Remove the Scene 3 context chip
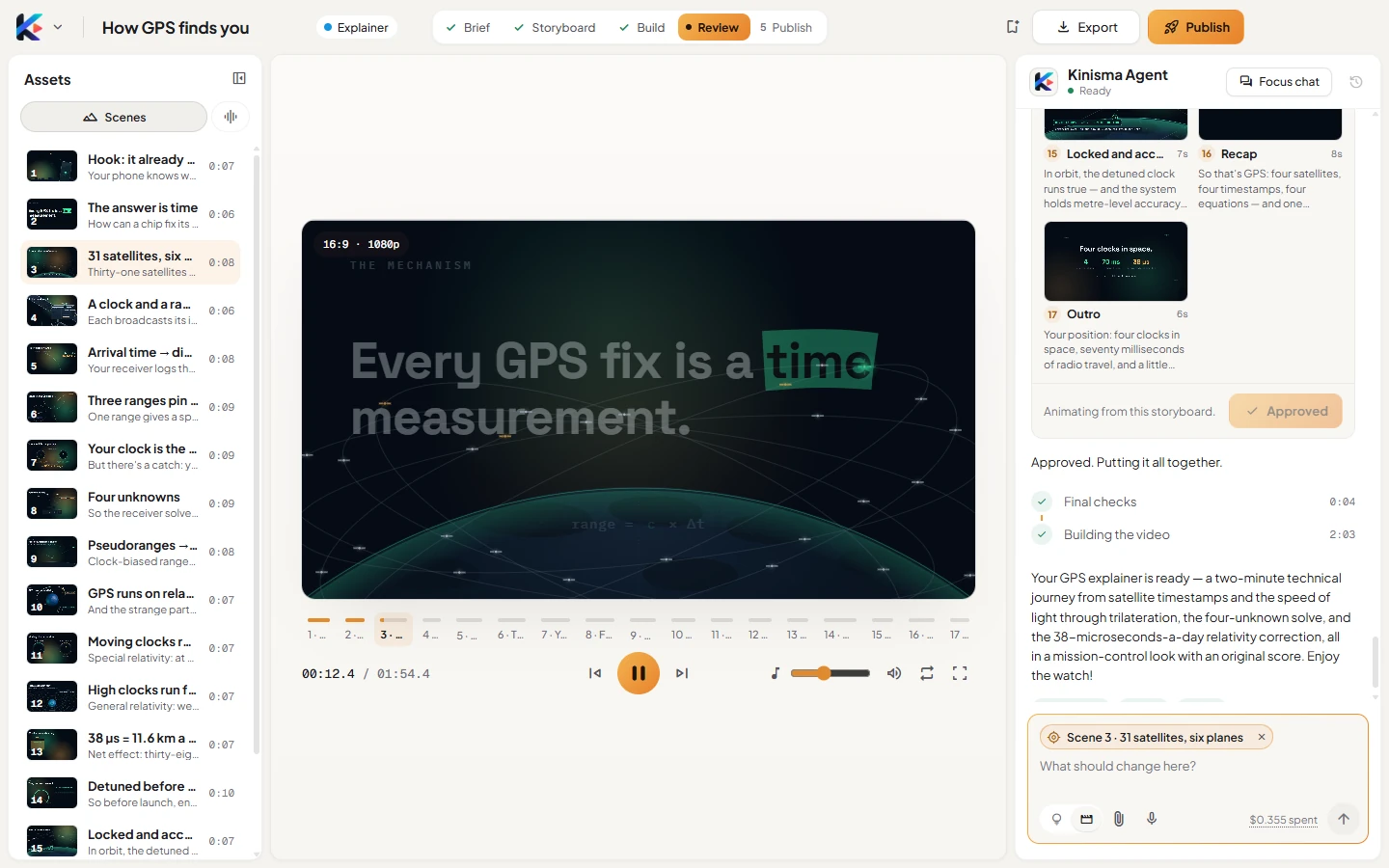This screenshot has width=1389, height=868. point(1261,737)
